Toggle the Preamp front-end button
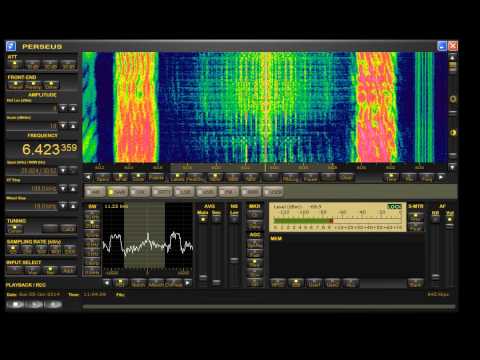 click(x=33, y=85)
